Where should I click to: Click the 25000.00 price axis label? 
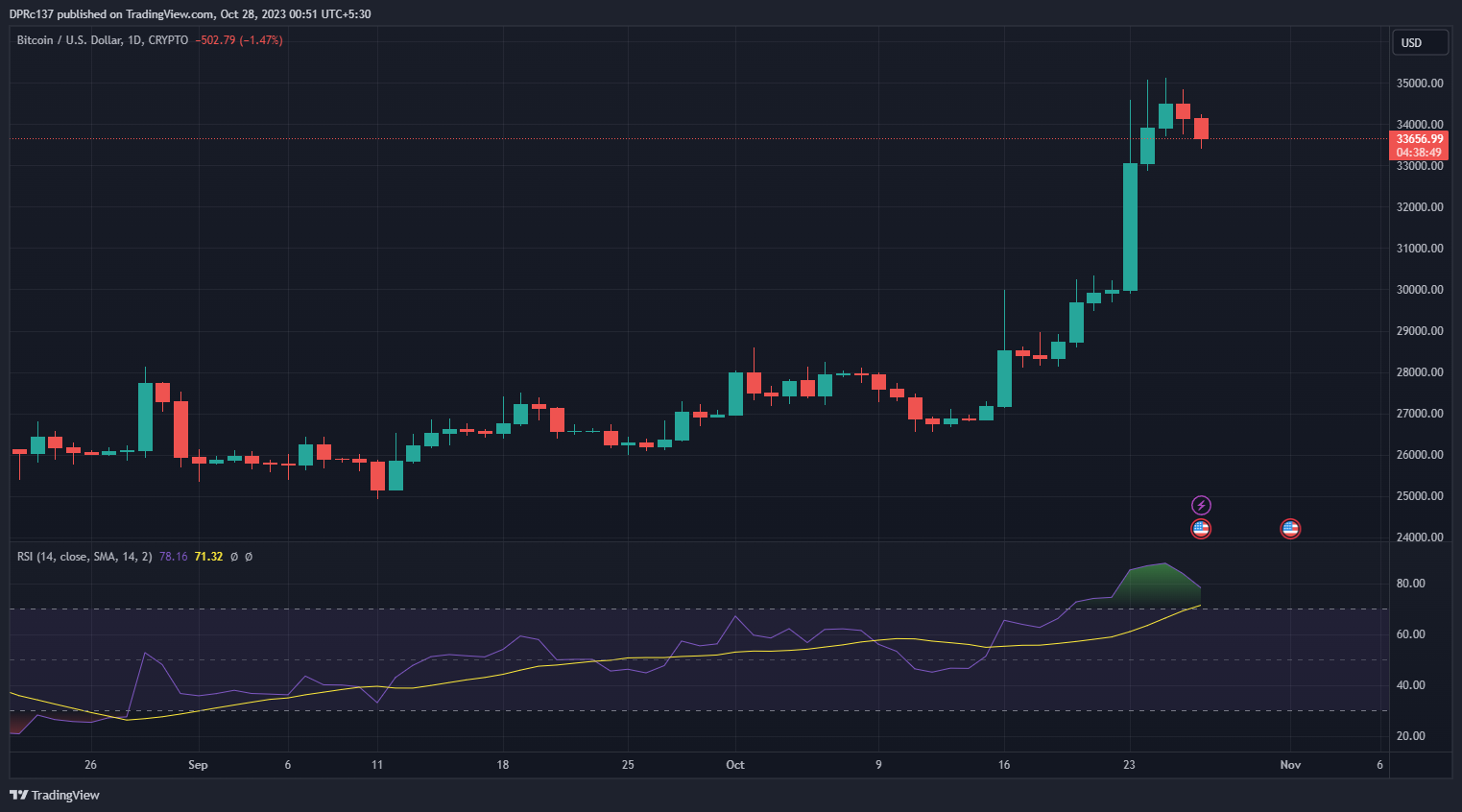point(1420,496)
